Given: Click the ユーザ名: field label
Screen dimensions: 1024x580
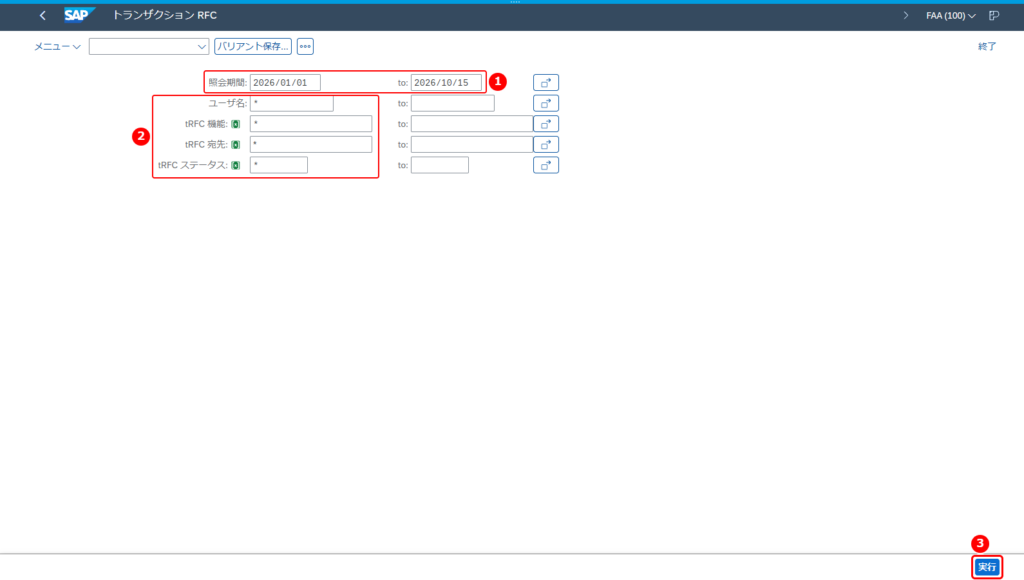Looking at the screenshot, I should click(x=228, y=103).
